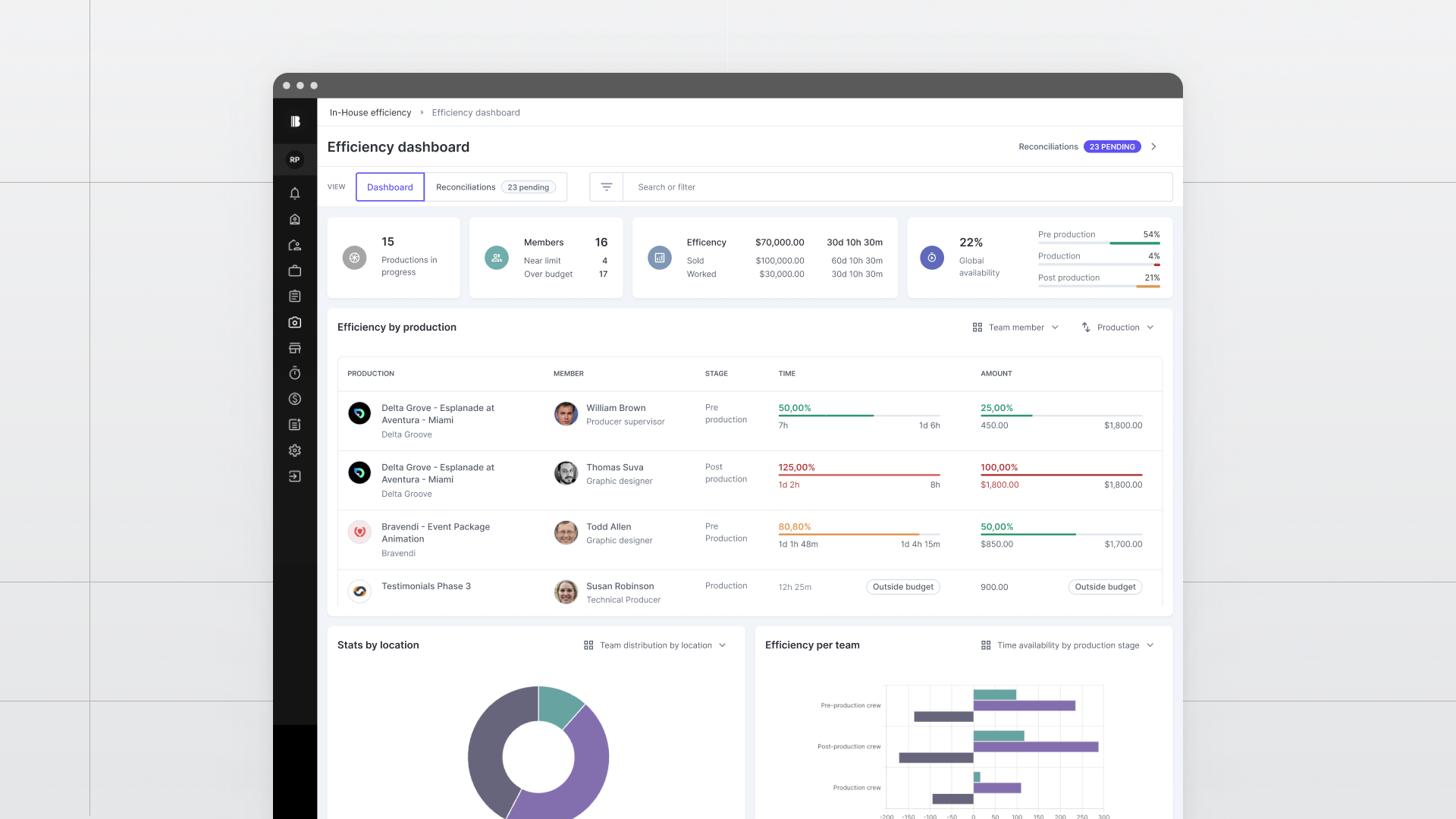This screenshot has height=819, width=1456.
Task: Click the AMOUNT column header
Action: [x=996, y=374]
